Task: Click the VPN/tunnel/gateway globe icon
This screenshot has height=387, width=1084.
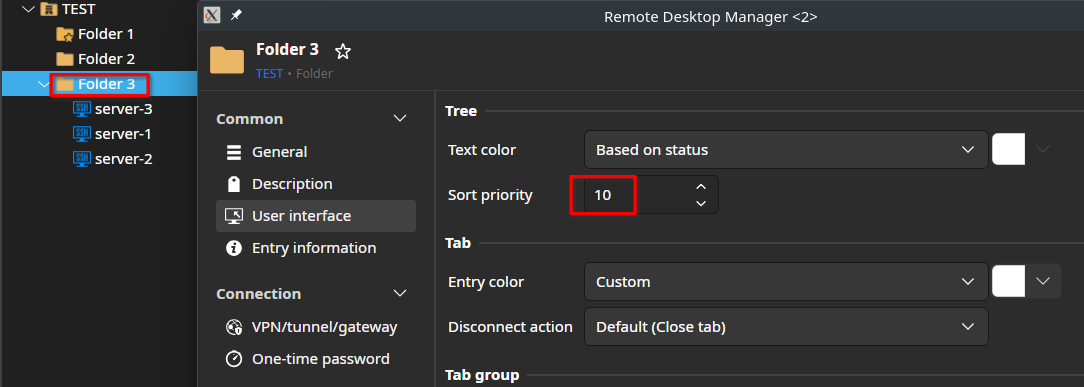Action: 234,327
